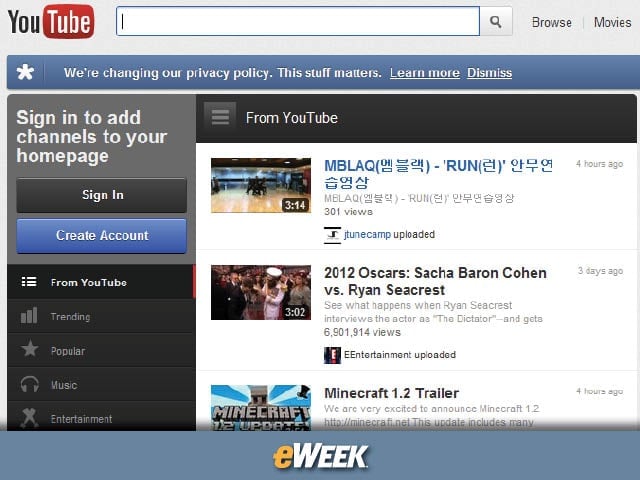The width and height of the screenshot is (640, 480).
Task: Open the MBLAQ RUN video thumbnail
Action: click(x=261, y=186)
